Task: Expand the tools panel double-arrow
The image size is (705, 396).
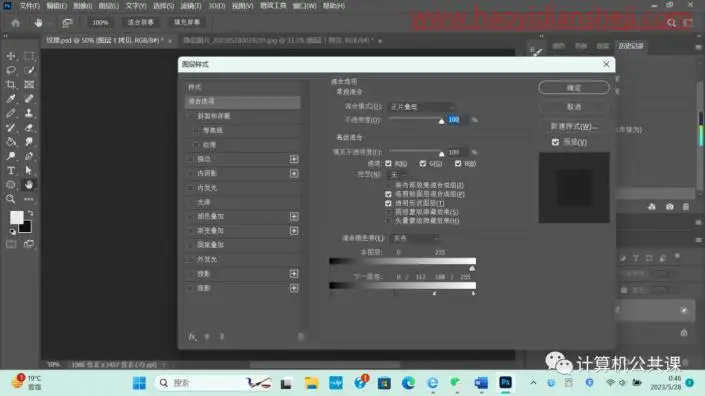Action: (x=5, y=36)
